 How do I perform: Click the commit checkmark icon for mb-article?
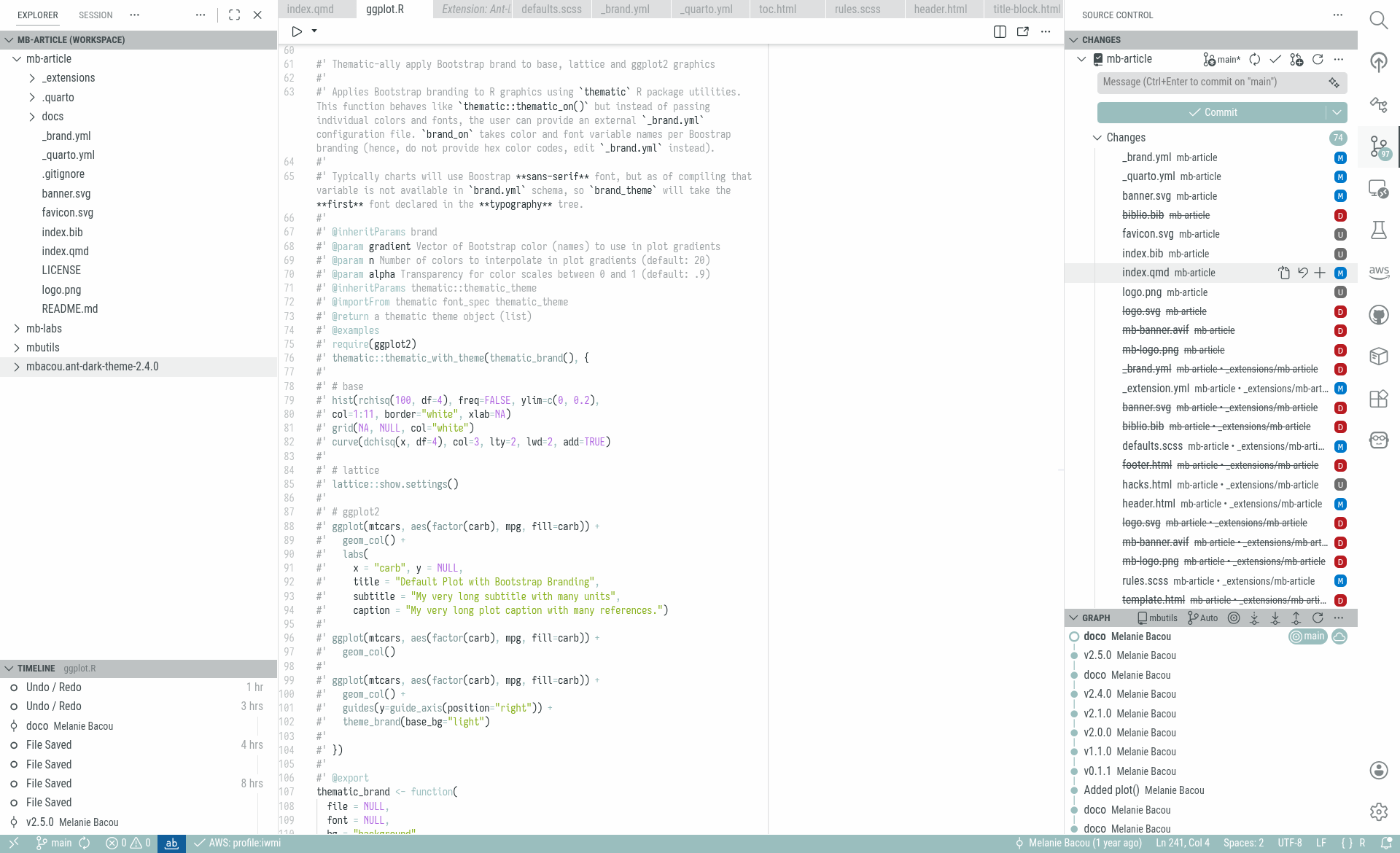[x=1275, y=60]
